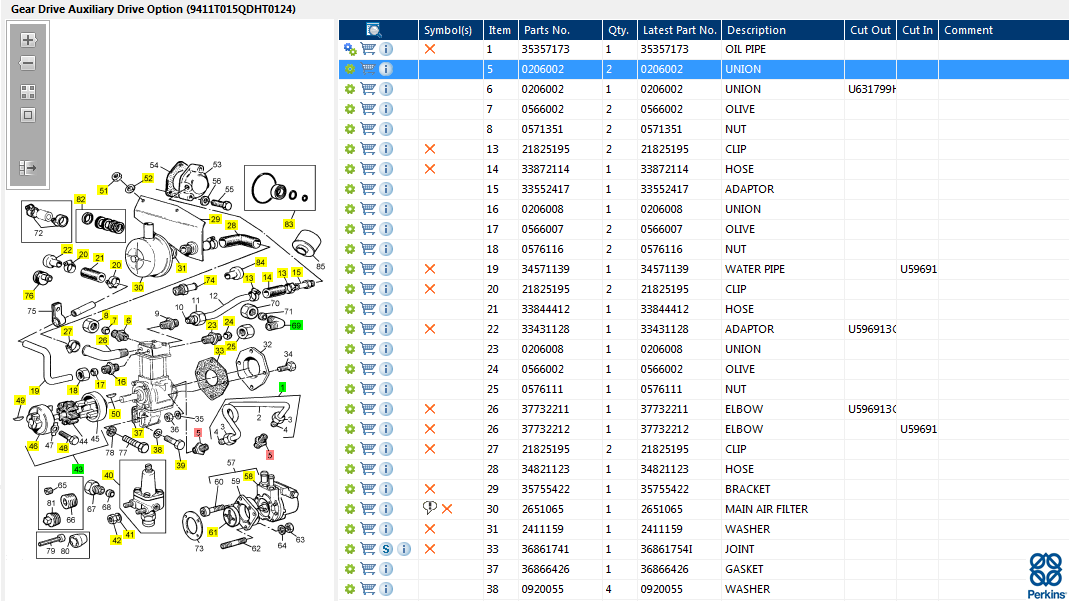
Task: Show info for JOINT 36861741
Action: (x=404, y=549)
